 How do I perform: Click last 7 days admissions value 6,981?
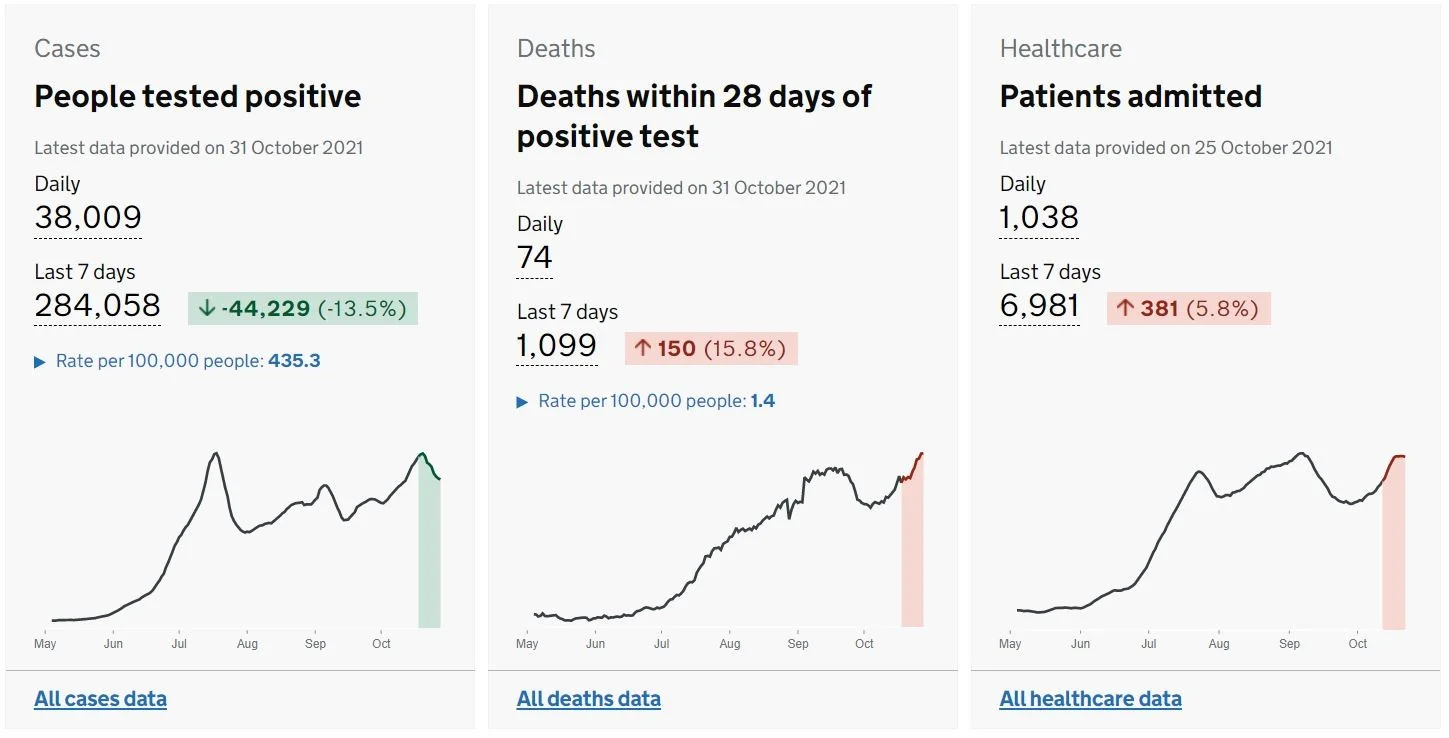pos(1039,305)
